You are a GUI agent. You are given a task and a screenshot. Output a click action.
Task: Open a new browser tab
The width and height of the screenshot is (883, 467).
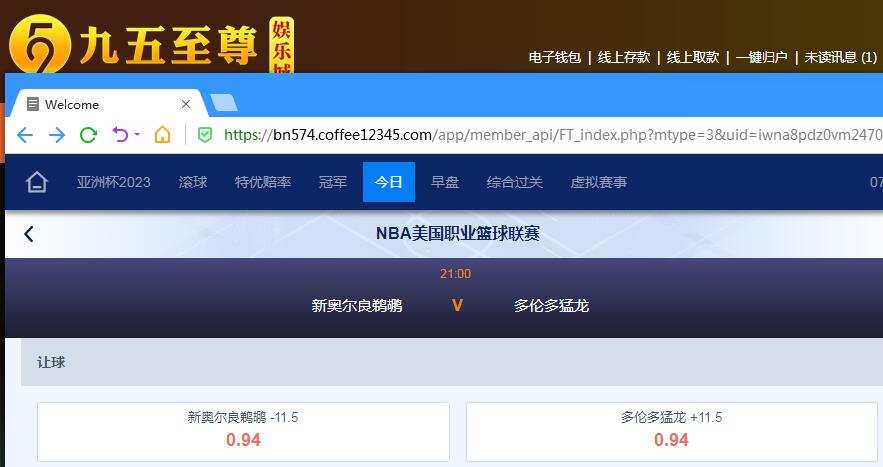pyautogui.click(x=224, y=103)
